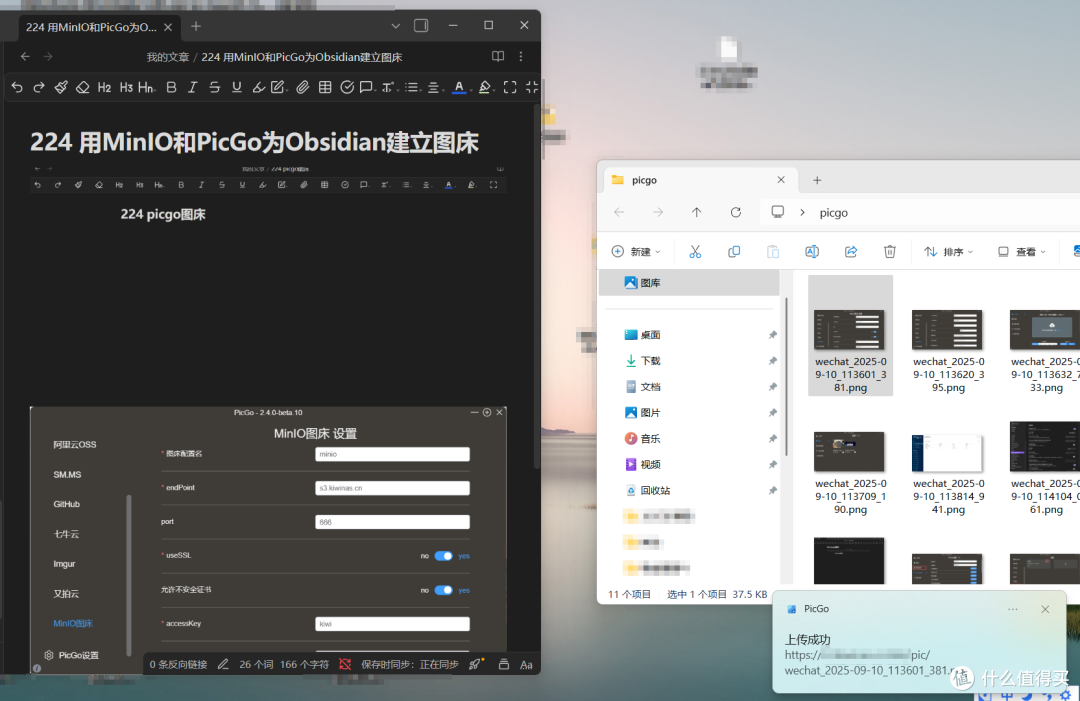Dismiss the PicGo 上传成功 notification
This screenshot has width=1080, height=701.
(x=1045, y=609)
